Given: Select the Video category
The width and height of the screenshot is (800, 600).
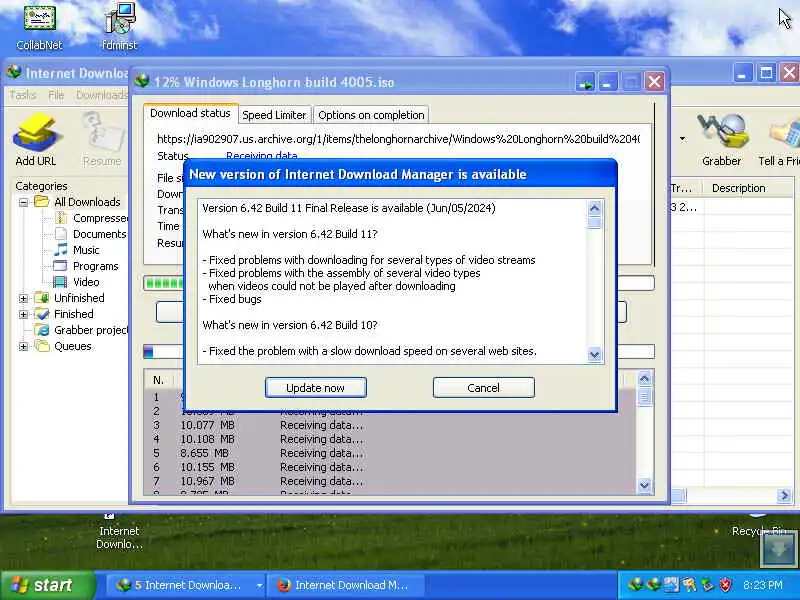Looking at the screenshot, I should pos(77,282).
